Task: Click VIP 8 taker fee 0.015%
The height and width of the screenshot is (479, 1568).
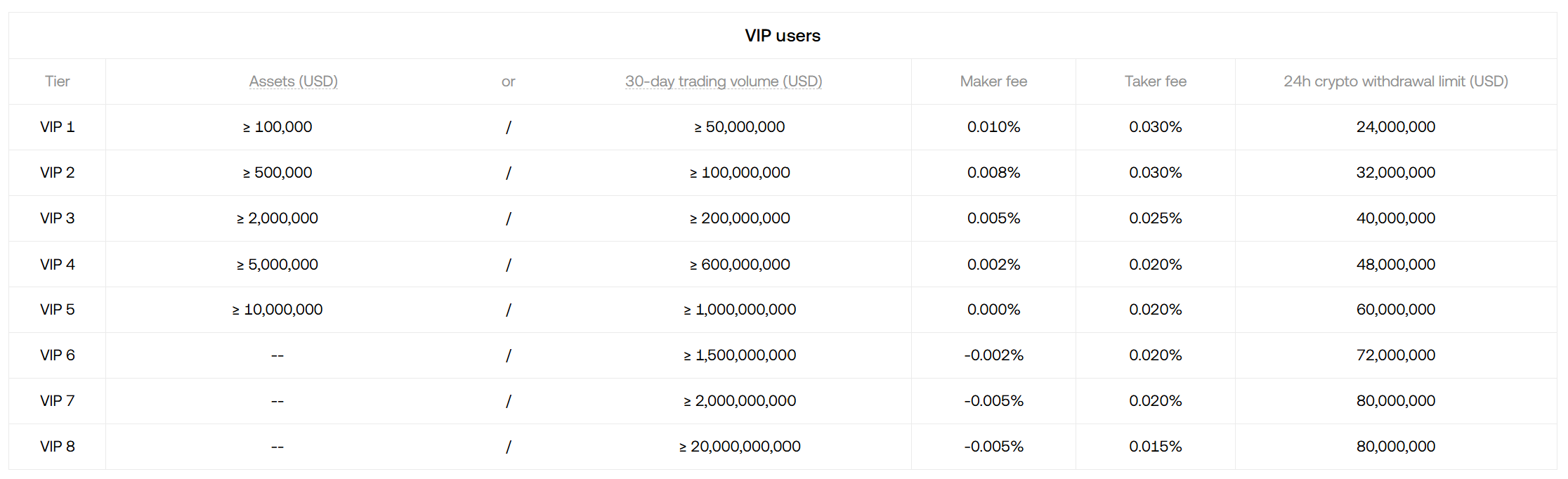Action: click(1155, 447)
